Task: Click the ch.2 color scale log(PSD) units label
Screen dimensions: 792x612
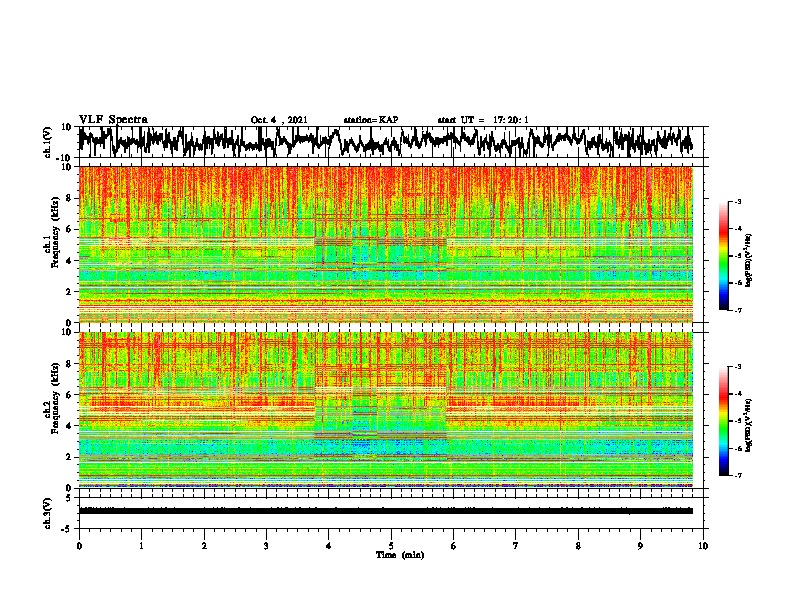Action: click(748, 426)
